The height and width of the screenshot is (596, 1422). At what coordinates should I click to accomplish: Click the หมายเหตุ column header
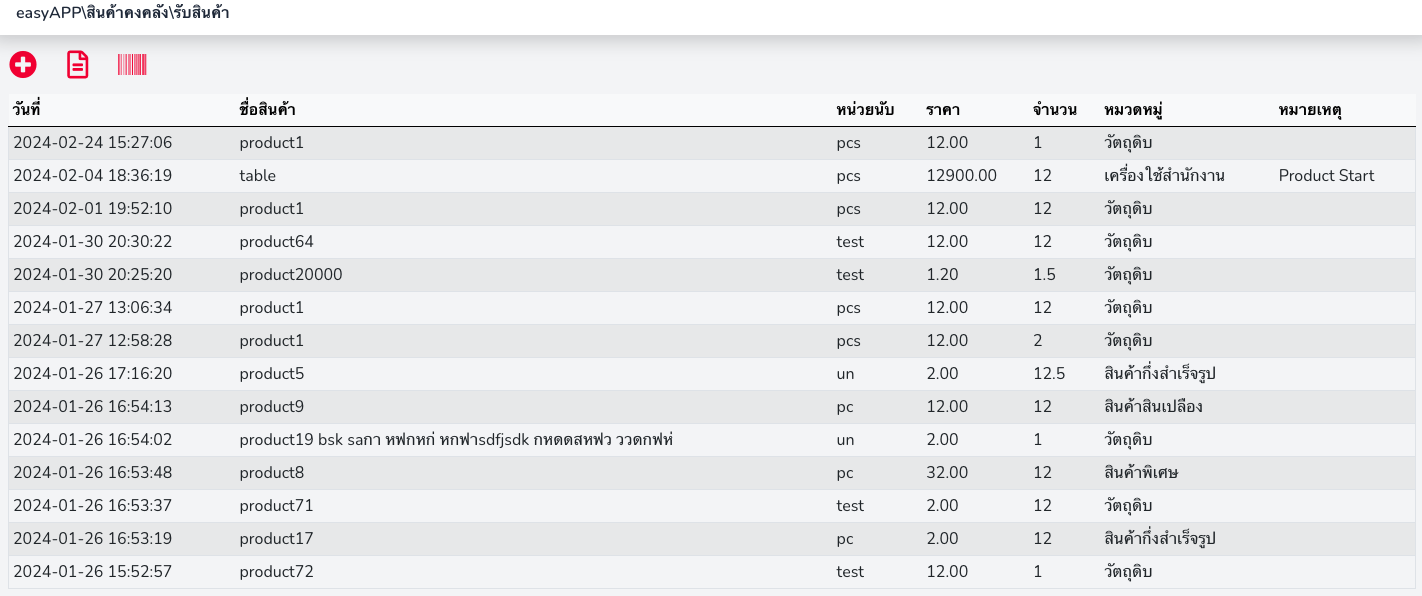click(1310, 110)
